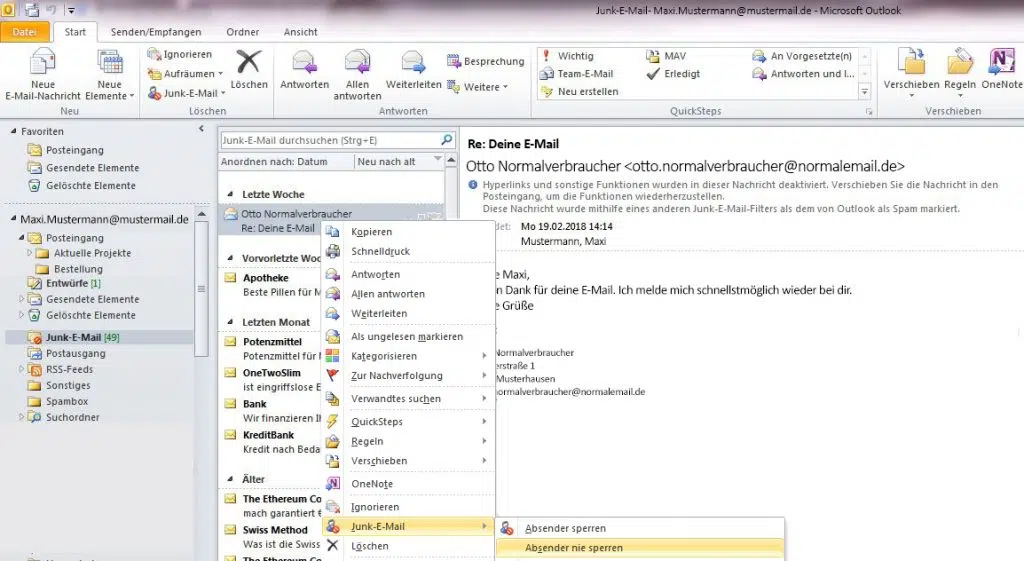1024x561 pixels.
Task: Open the Postausgang folder
Action: pos(75,353)
